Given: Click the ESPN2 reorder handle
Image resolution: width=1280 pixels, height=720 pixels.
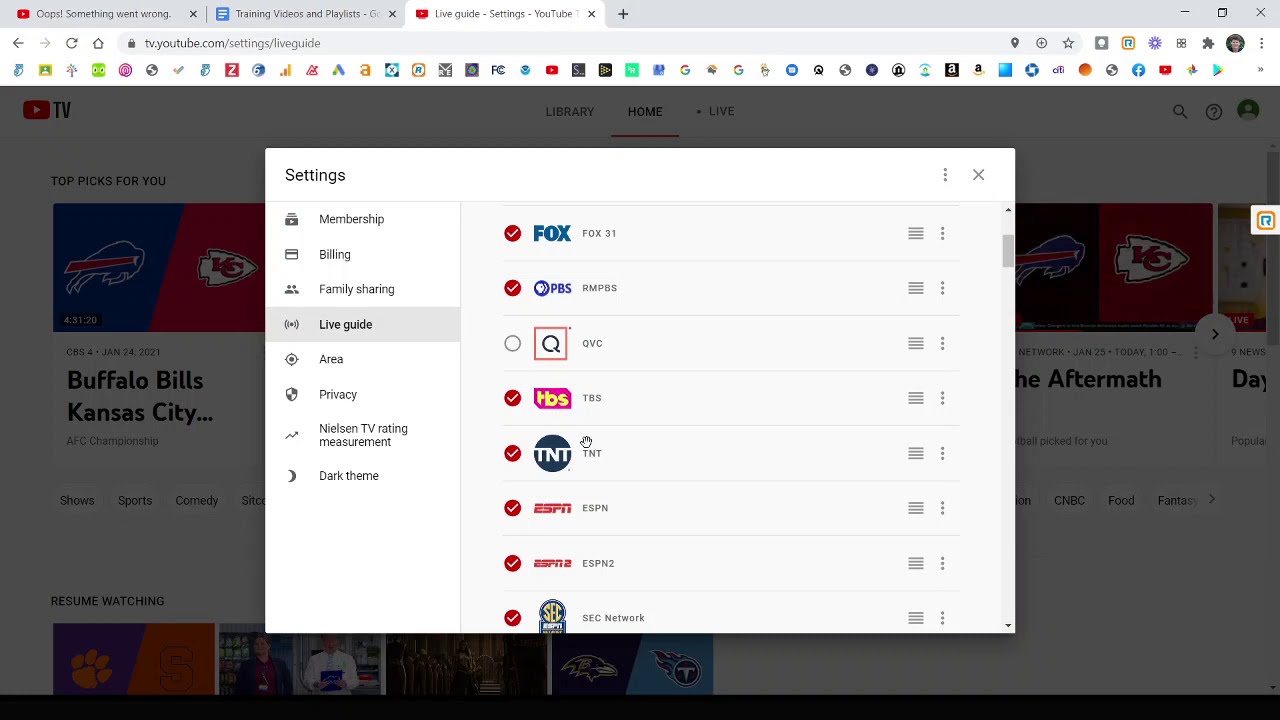Looking at the screenshot, I should (916, 563).
